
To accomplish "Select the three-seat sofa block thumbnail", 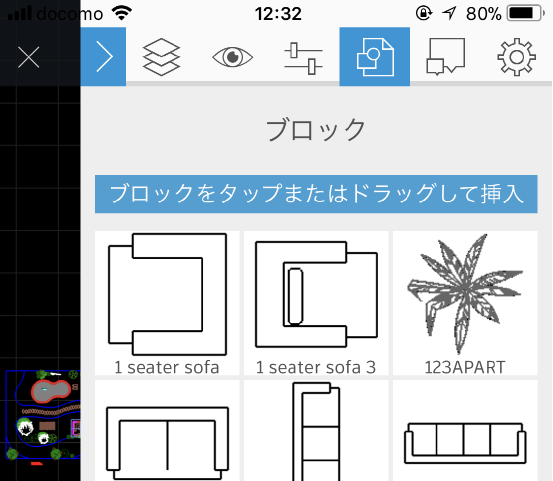I will click(x=465, y=431).
